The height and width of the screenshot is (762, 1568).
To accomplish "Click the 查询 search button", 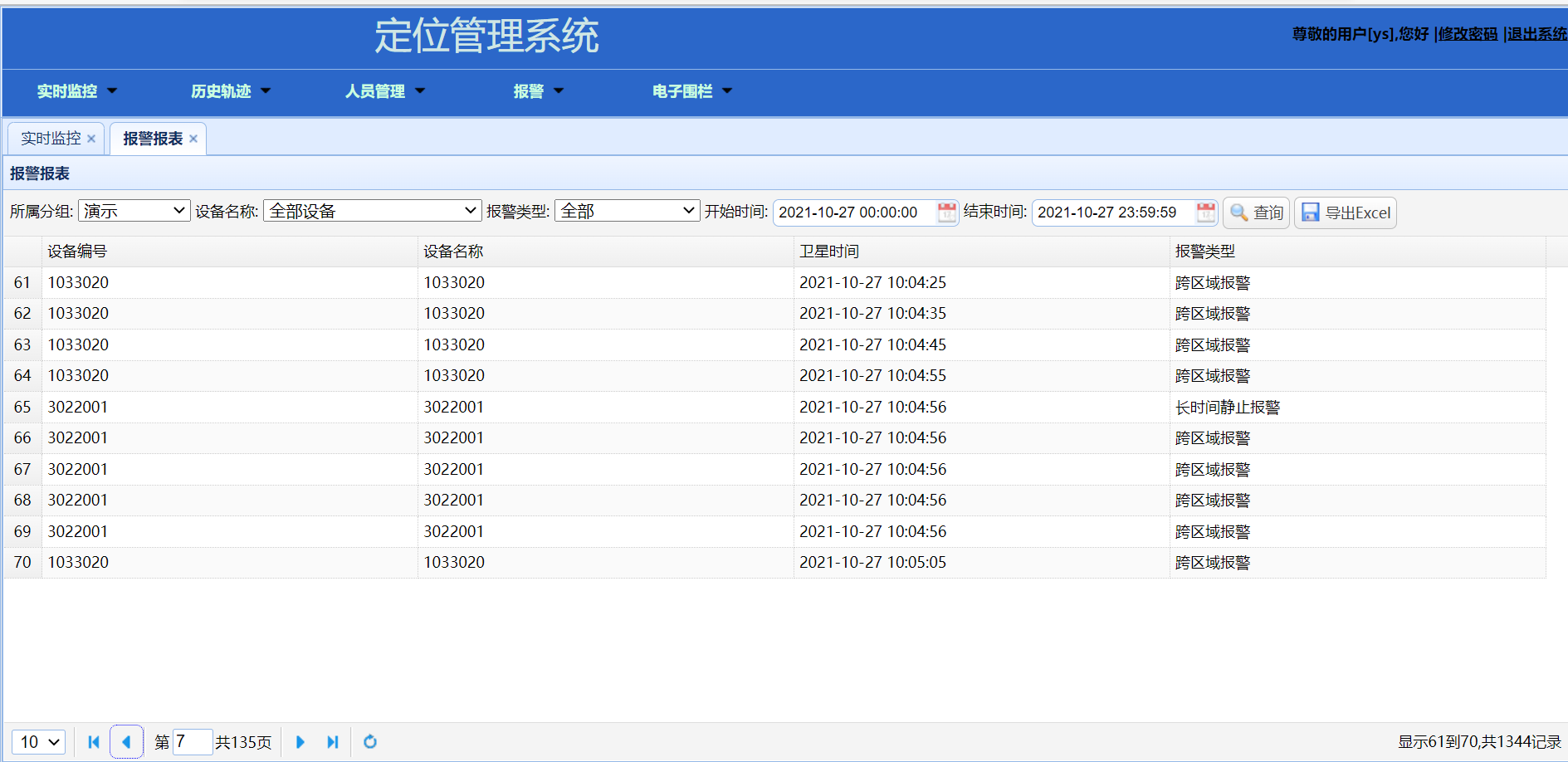I will [x=1256, y=212].
